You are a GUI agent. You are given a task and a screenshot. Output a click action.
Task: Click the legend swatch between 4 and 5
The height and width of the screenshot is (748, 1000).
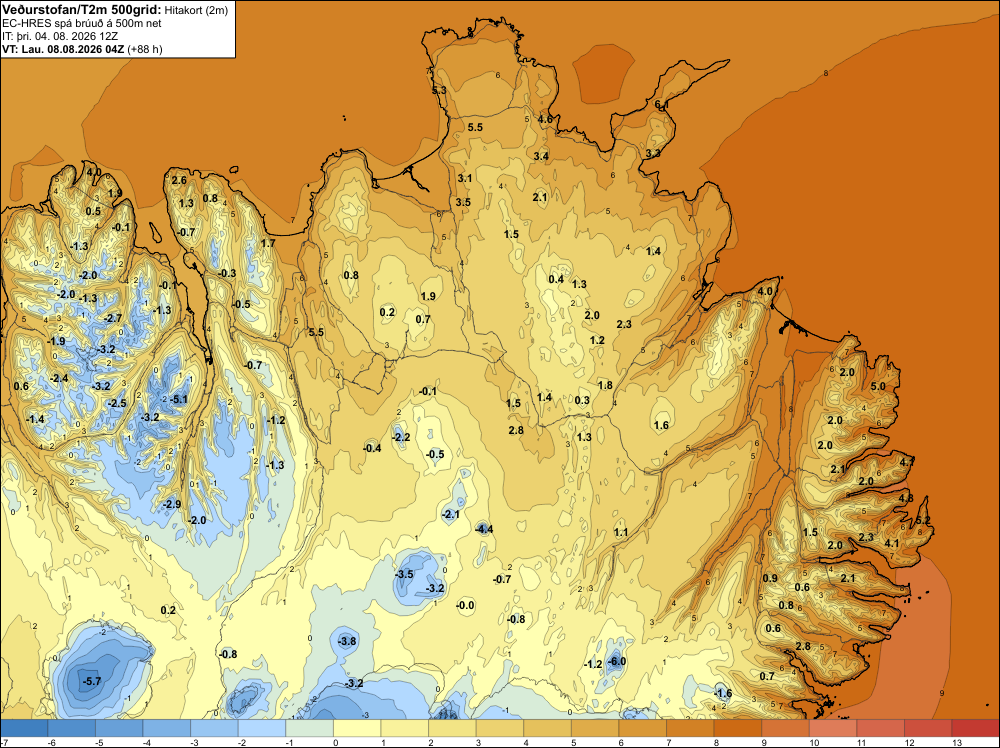(x=547, y=728)
